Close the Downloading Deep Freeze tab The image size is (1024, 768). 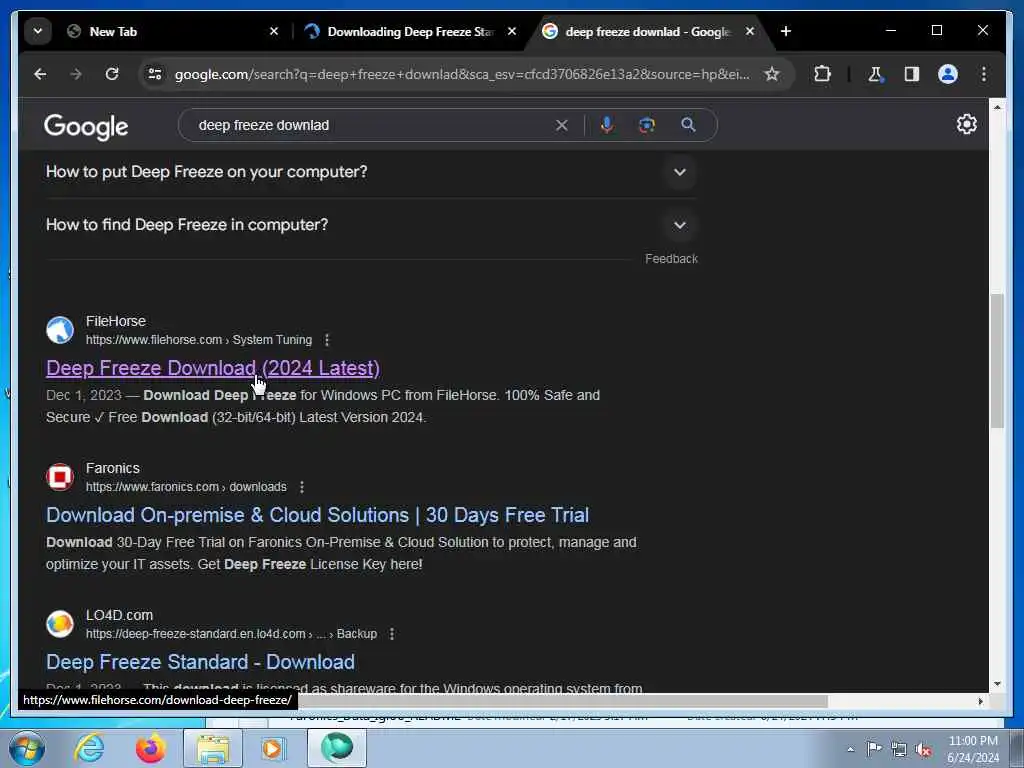click(x=512, y=31)
